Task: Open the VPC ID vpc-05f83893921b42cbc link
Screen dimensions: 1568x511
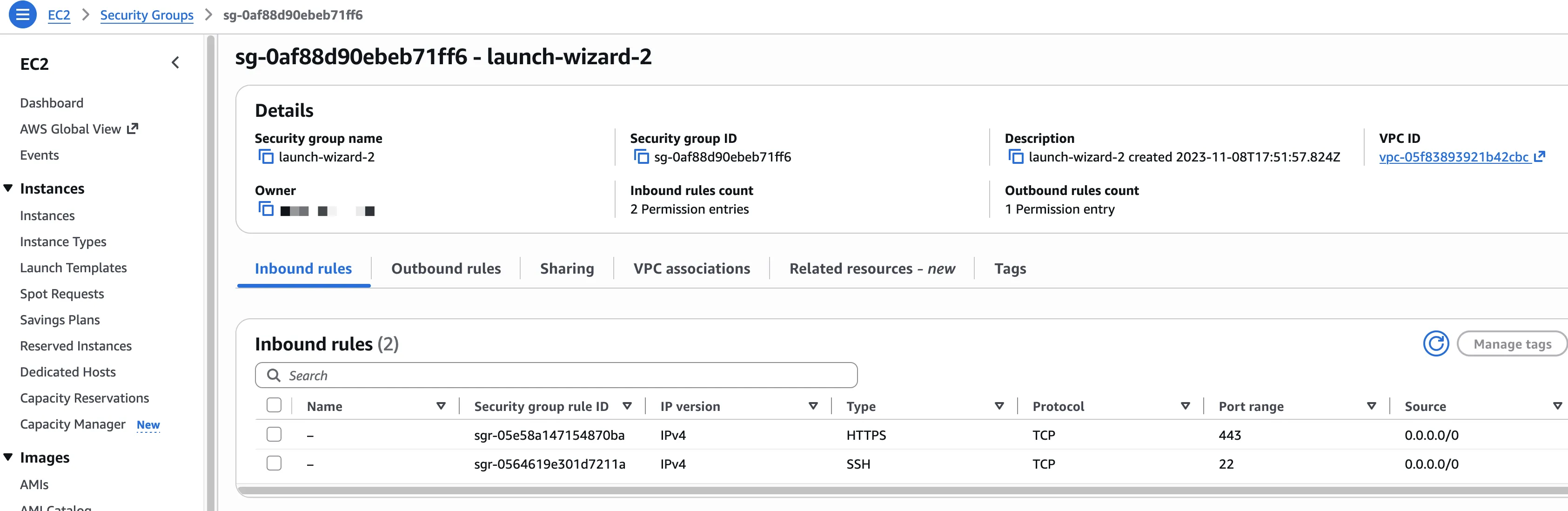Action: point(1454,156)
